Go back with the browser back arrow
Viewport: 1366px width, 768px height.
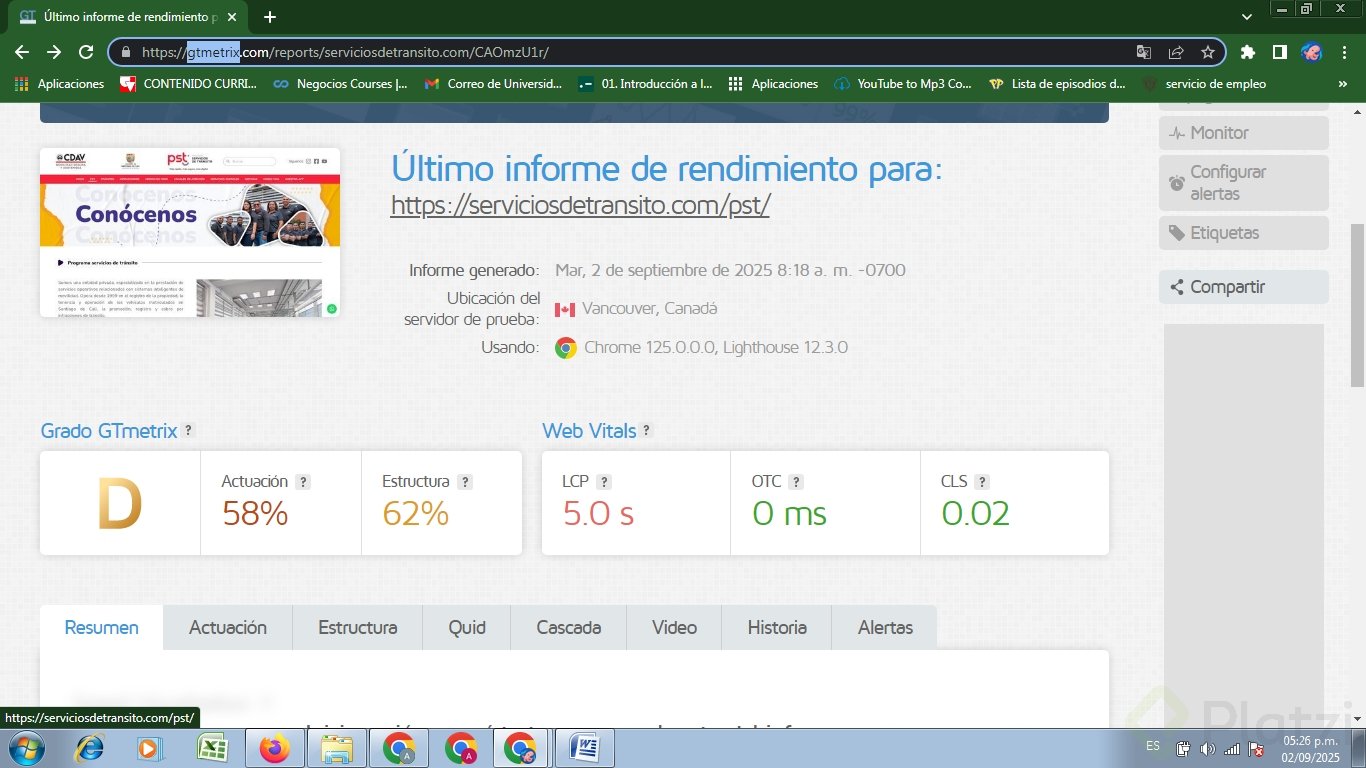pos(22,52)
